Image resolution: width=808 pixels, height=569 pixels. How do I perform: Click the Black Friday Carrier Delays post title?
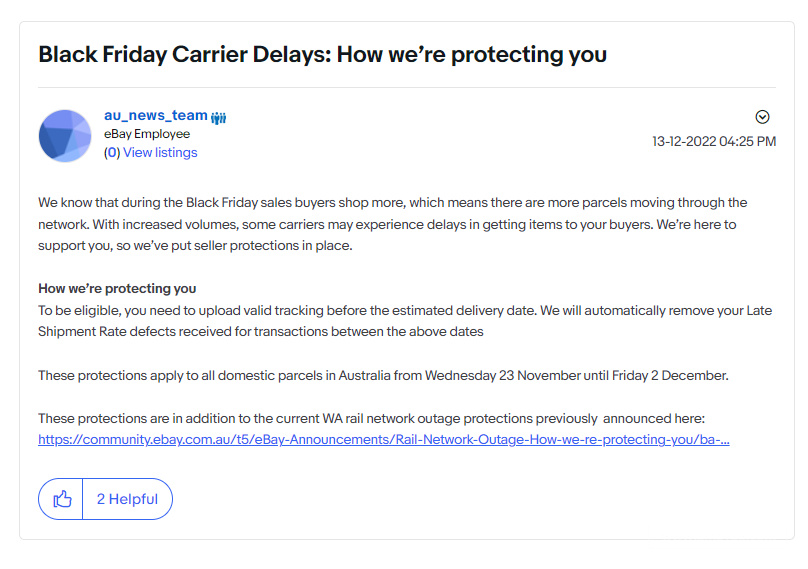322,54
